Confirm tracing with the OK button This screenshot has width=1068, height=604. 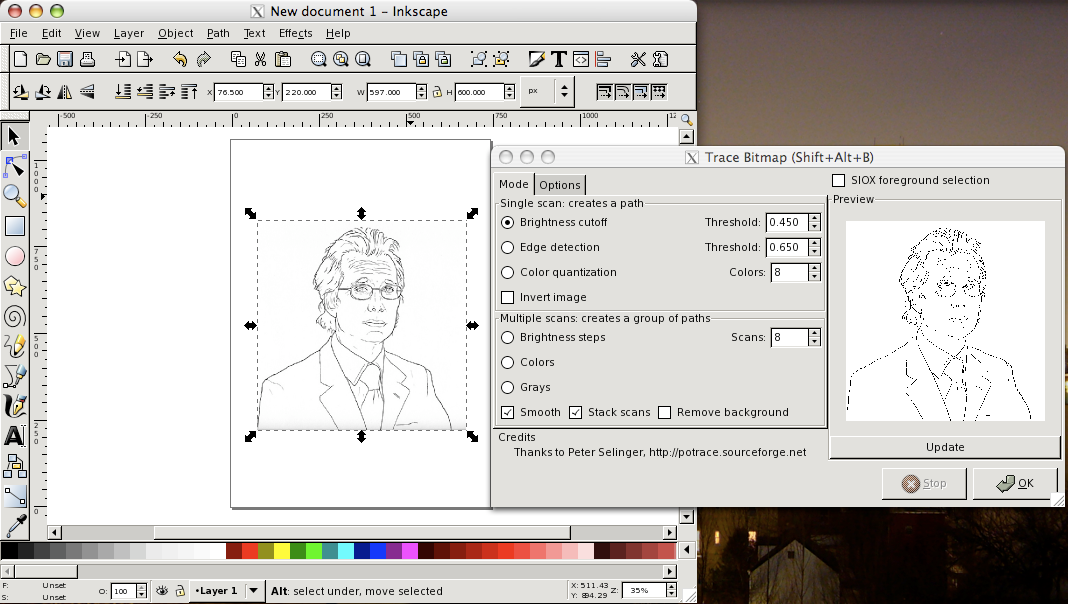(1014, 483)
